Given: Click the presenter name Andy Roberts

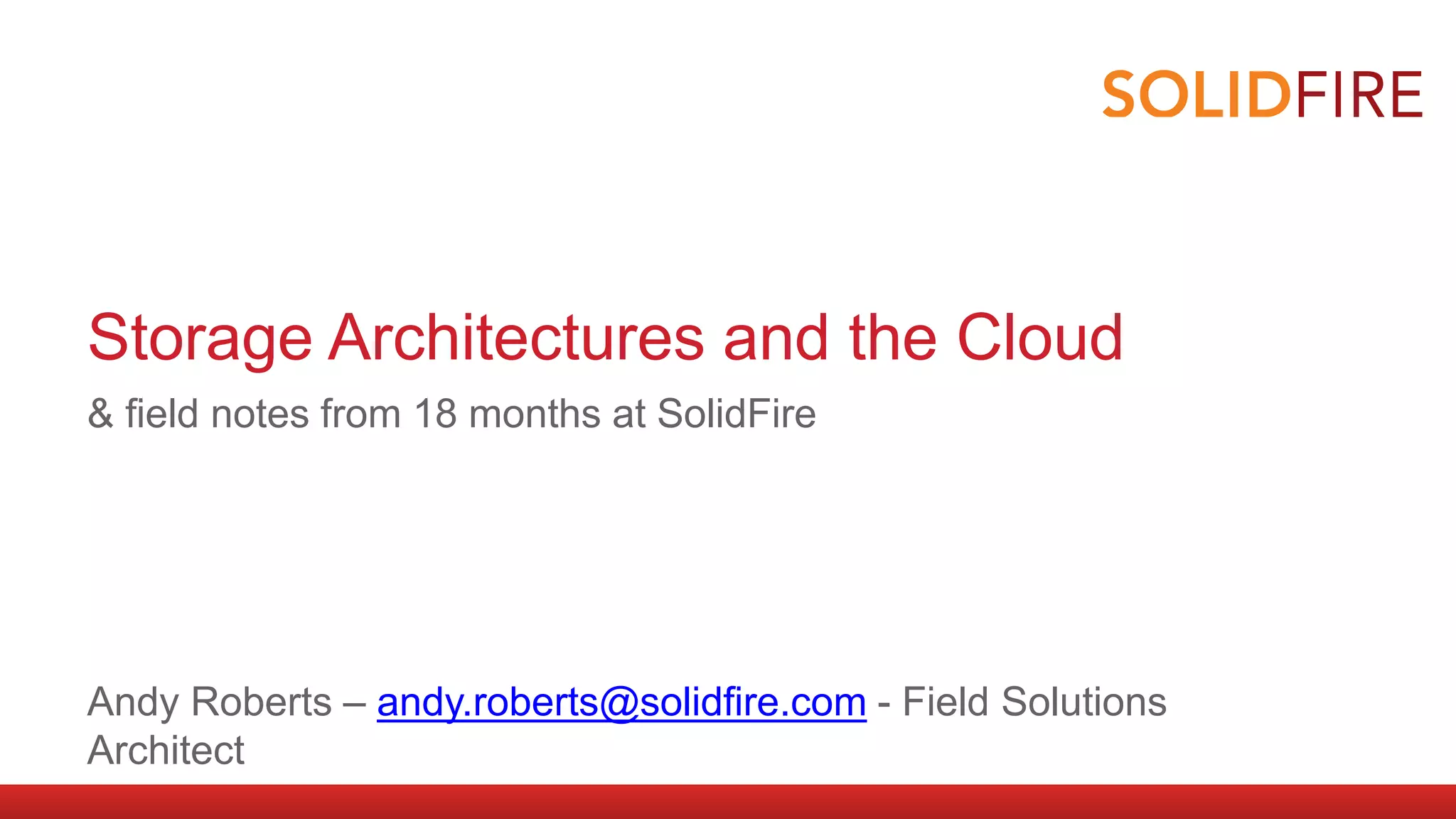Looking at the screenshot, I should (209, 702).
